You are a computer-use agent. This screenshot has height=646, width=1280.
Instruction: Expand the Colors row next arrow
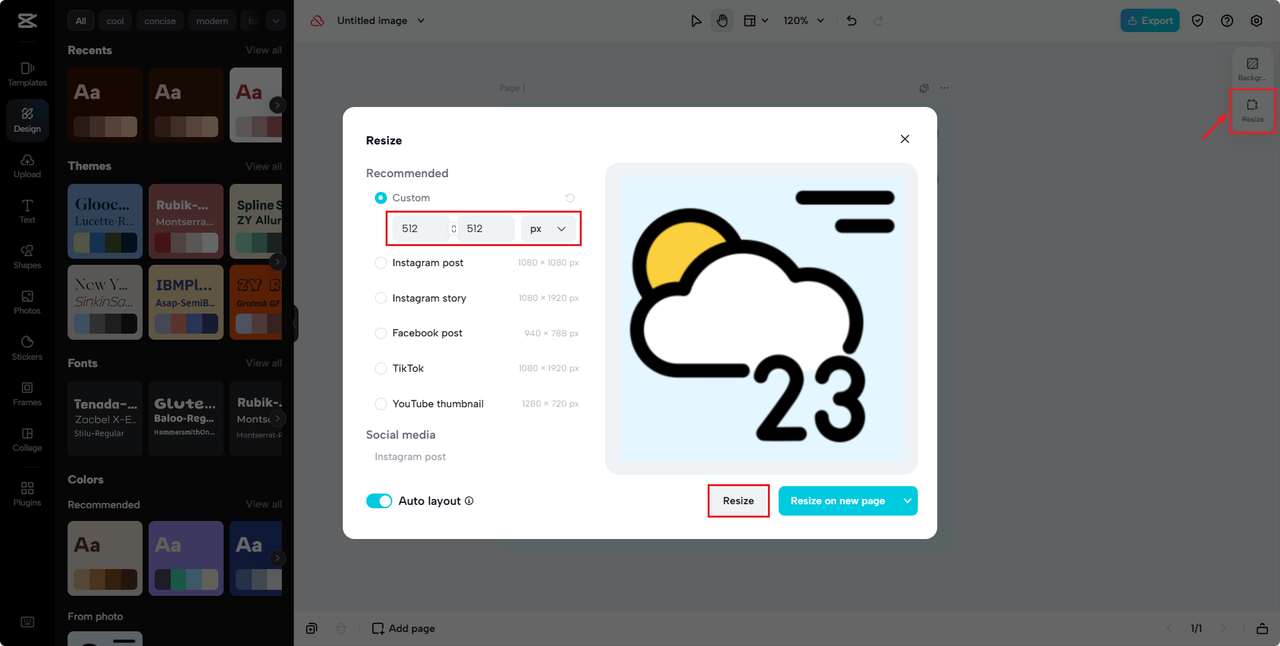(x=277, y=558)
